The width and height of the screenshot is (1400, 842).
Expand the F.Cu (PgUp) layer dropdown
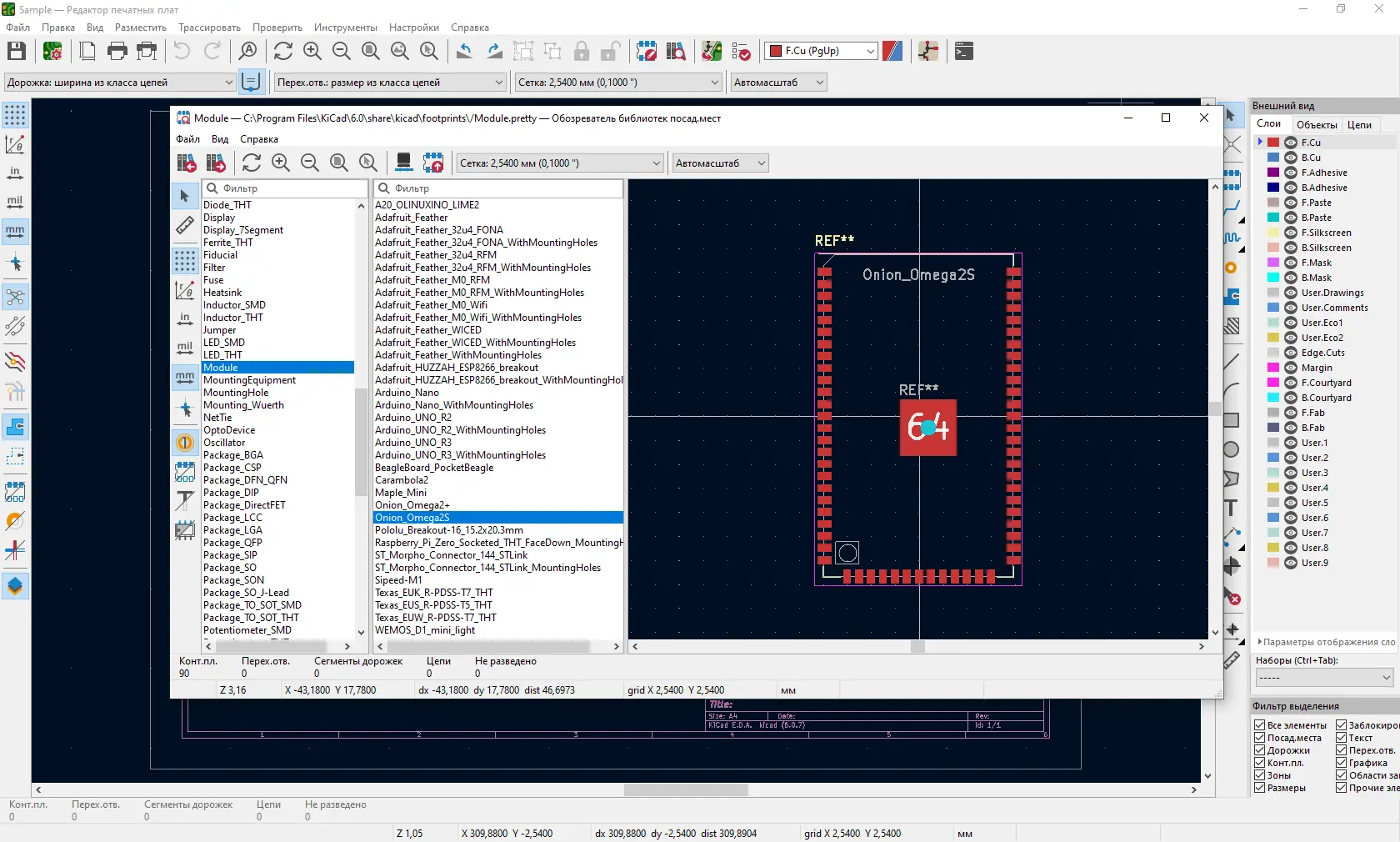(x=870, y=52)
